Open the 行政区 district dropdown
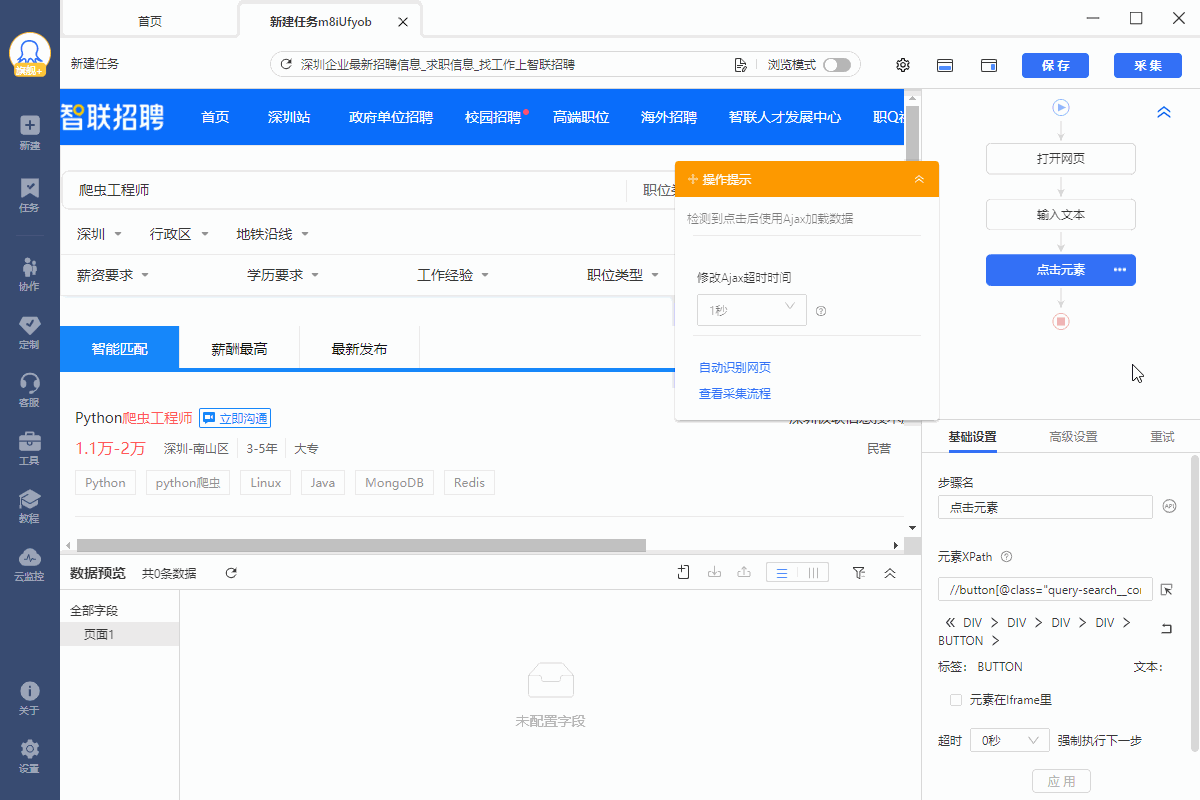1200x800 pixels. (179, 234)
